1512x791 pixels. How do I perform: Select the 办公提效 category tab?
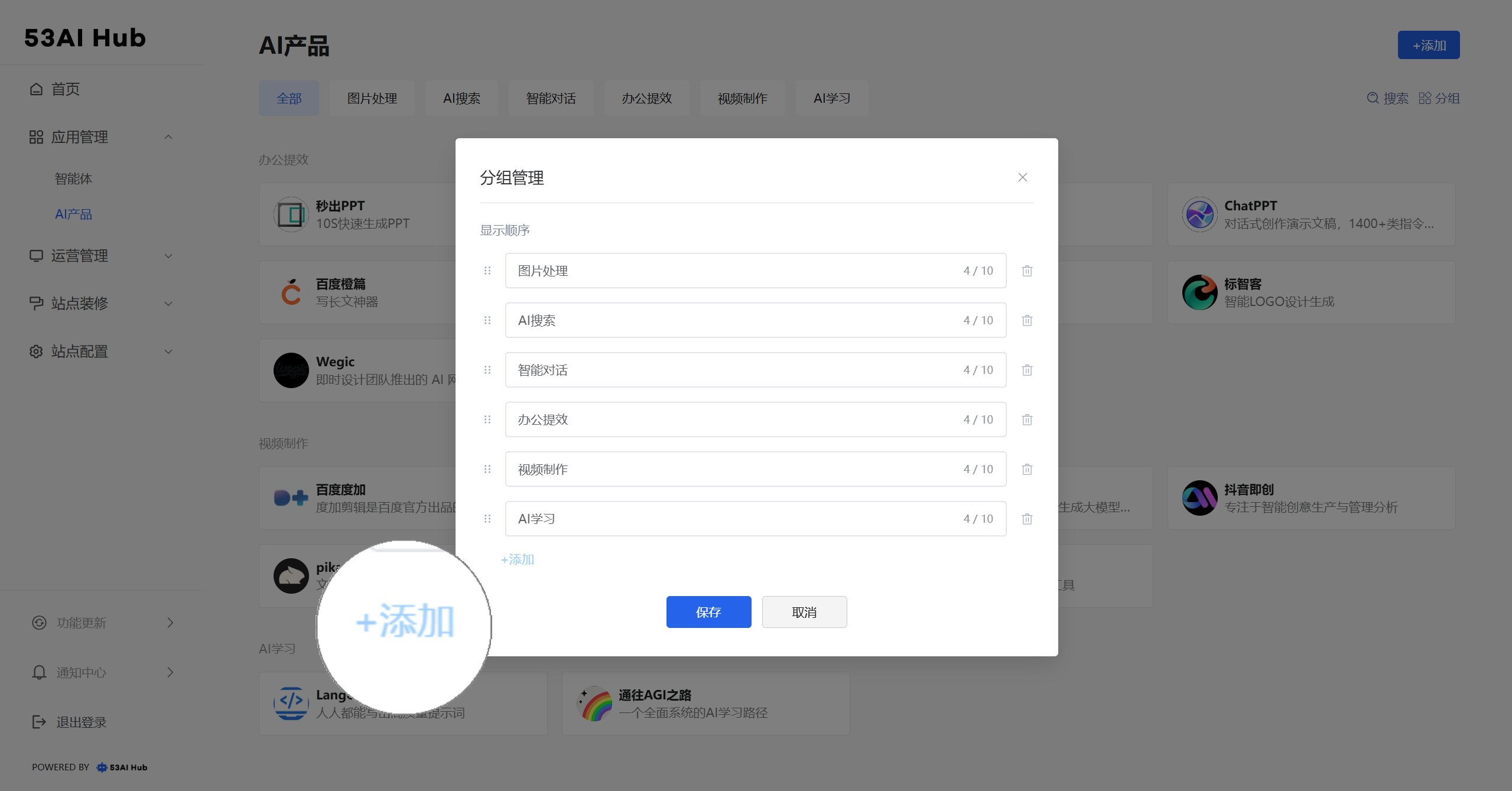(646, 98)
